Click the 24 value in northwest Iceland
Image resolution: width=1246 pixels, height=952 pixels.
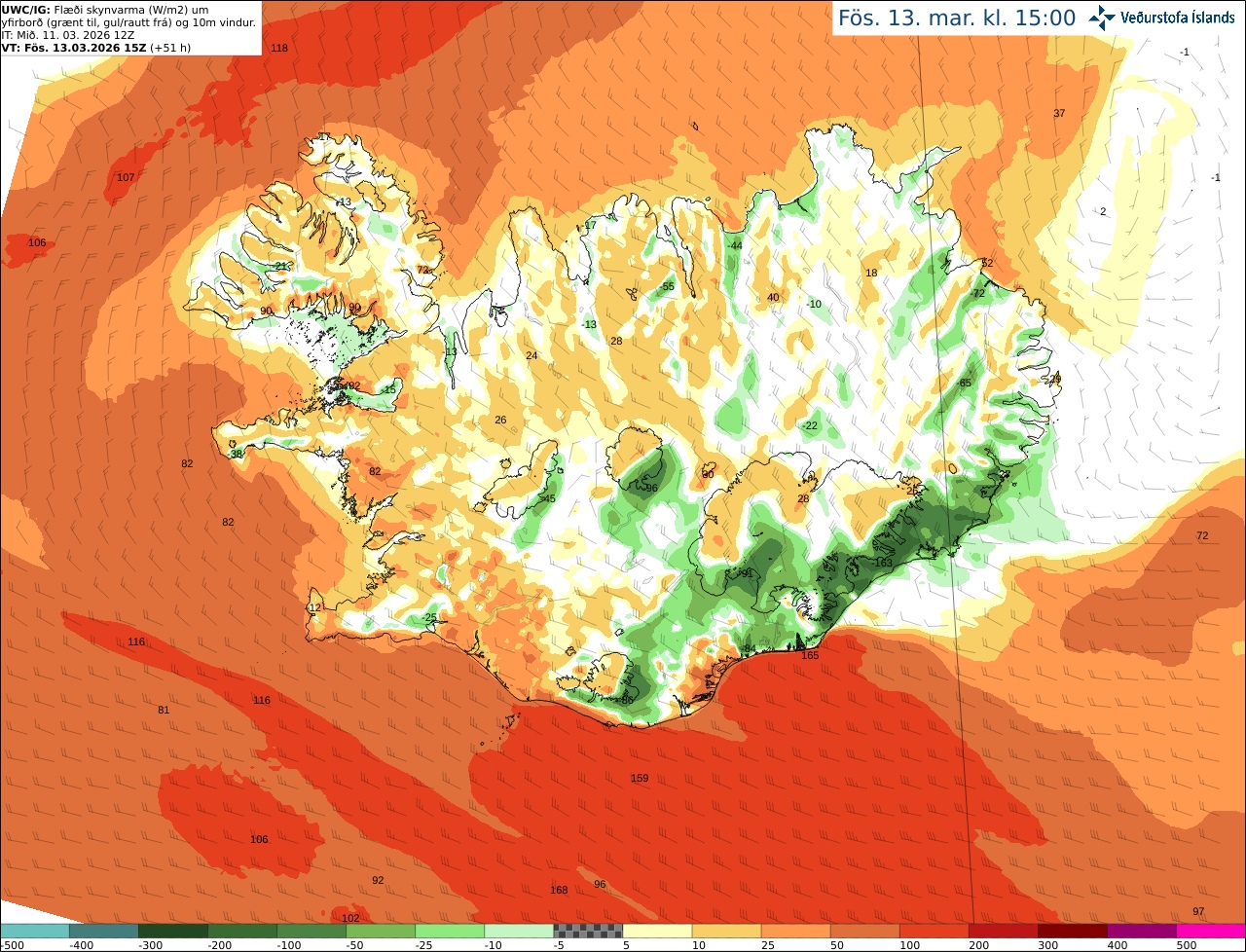(531, 355)
